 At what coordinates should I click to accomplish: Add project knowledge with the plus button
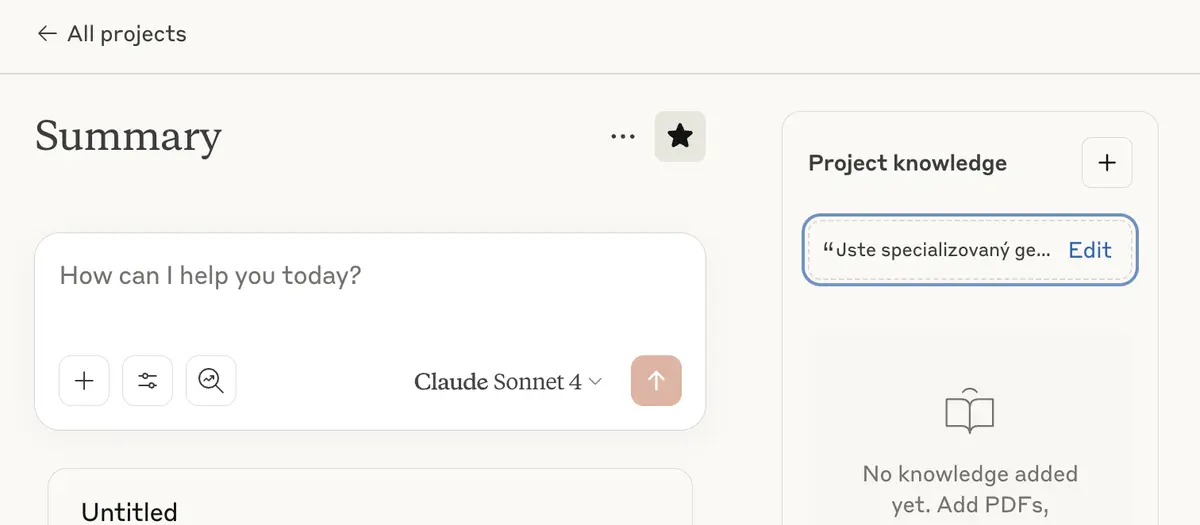click(1107, 163)
